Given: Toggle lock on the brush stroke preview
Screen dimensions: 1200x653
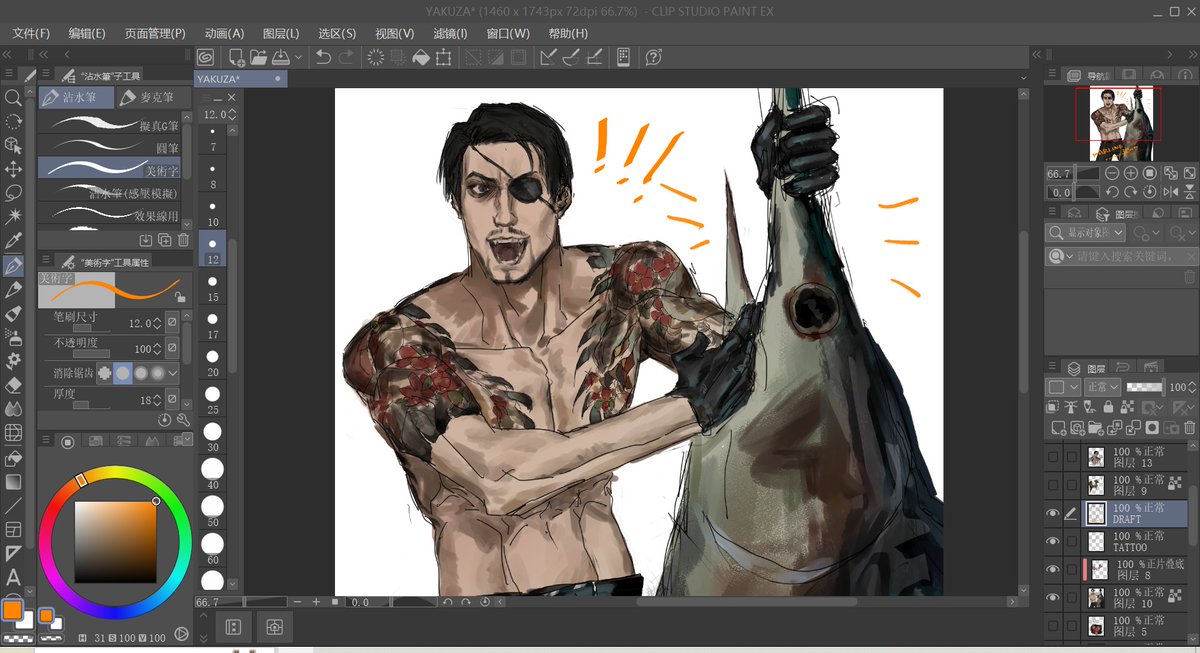Looking at the screenshot, I should (179, 297).
